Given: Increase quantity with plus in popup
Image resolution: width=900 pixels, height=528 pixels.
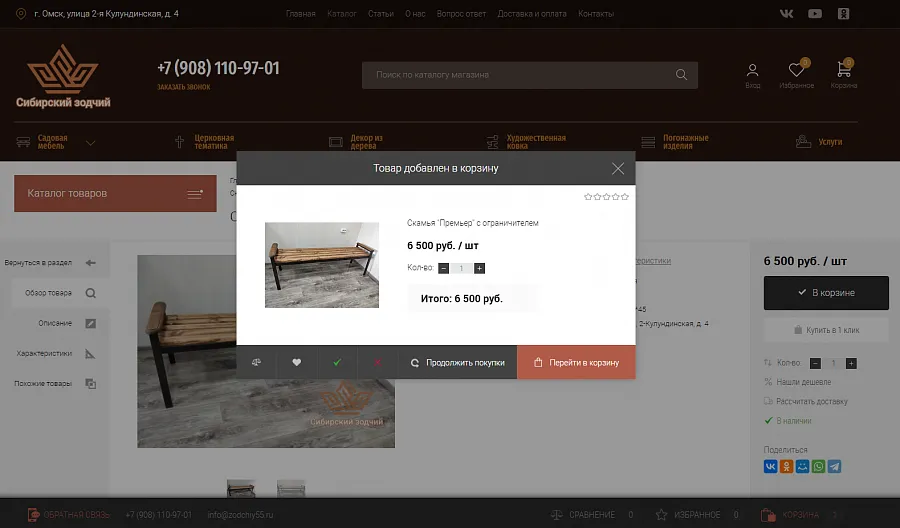Looking at the screenshot, I should [479, 268].
